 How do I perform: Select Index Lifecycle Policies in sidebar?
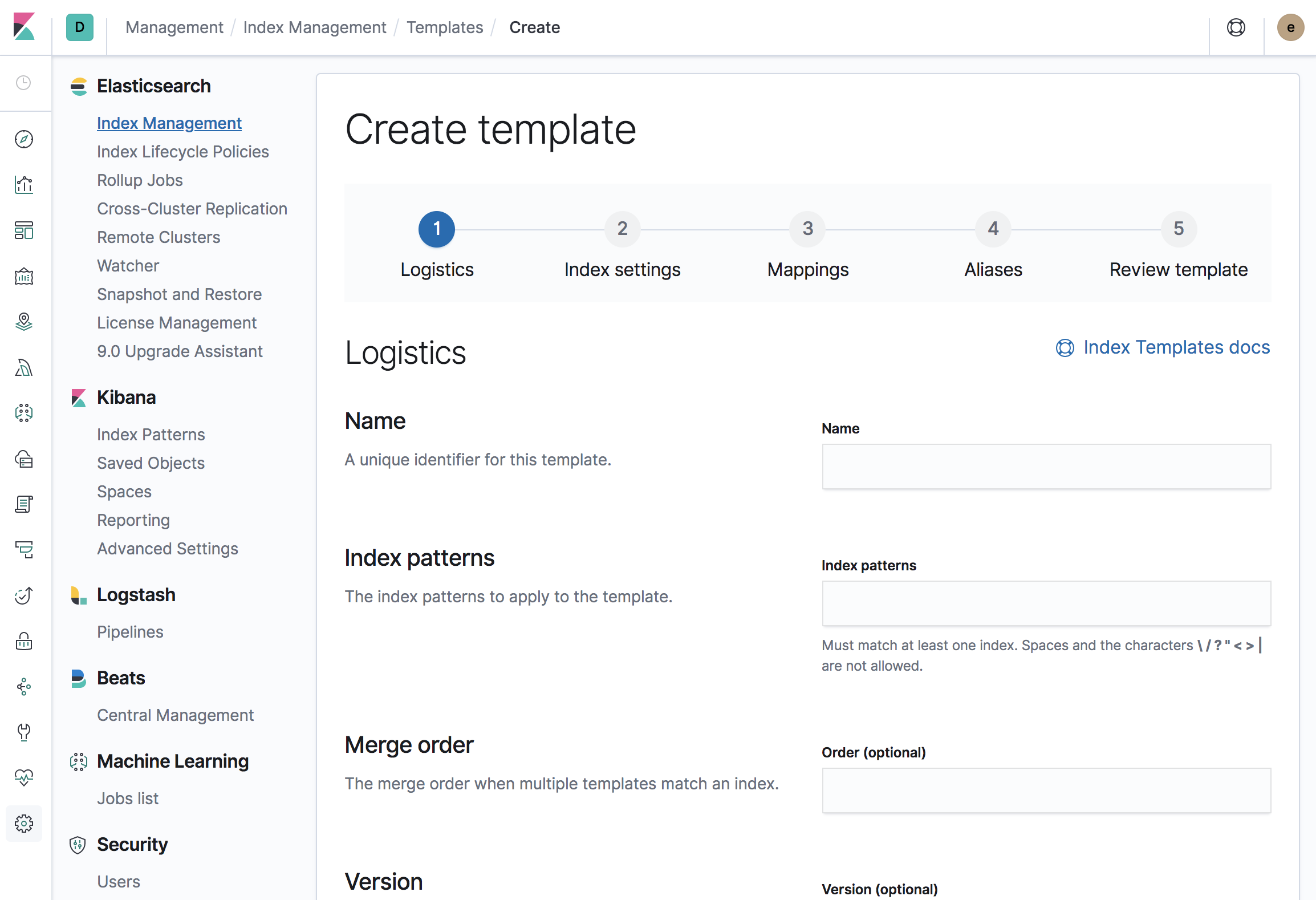(182, 152)
